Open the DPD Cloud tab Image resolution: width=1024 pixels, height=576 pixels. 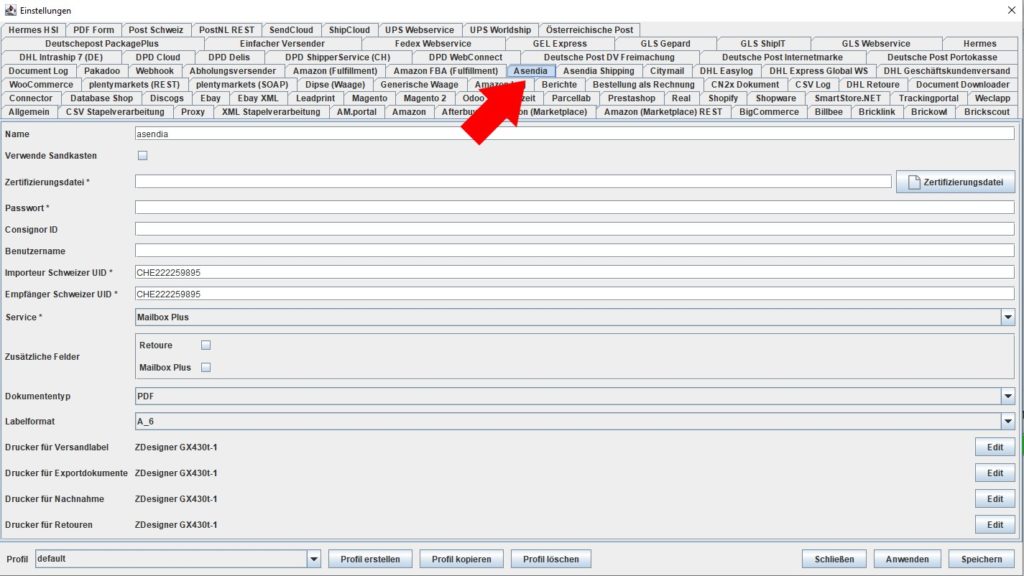pos(158,57)
